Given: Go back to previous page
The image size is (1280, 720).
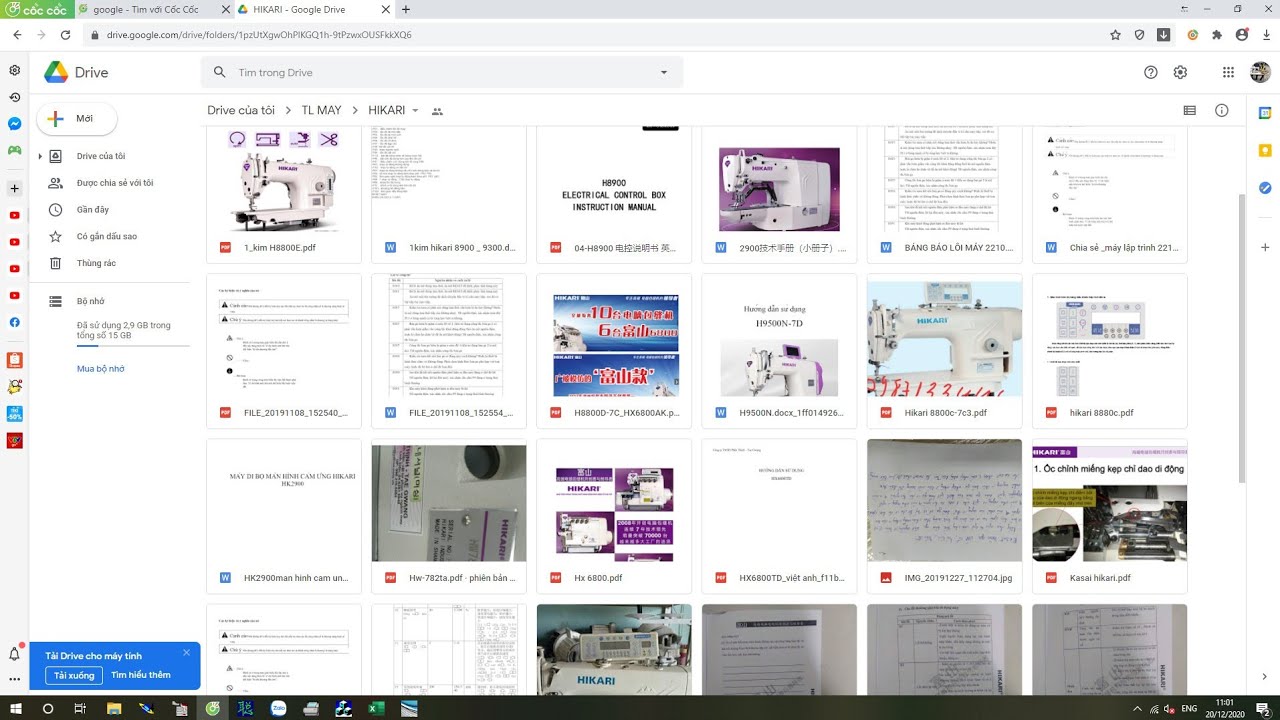Looking at the screenshot, I should pos(17,34).
